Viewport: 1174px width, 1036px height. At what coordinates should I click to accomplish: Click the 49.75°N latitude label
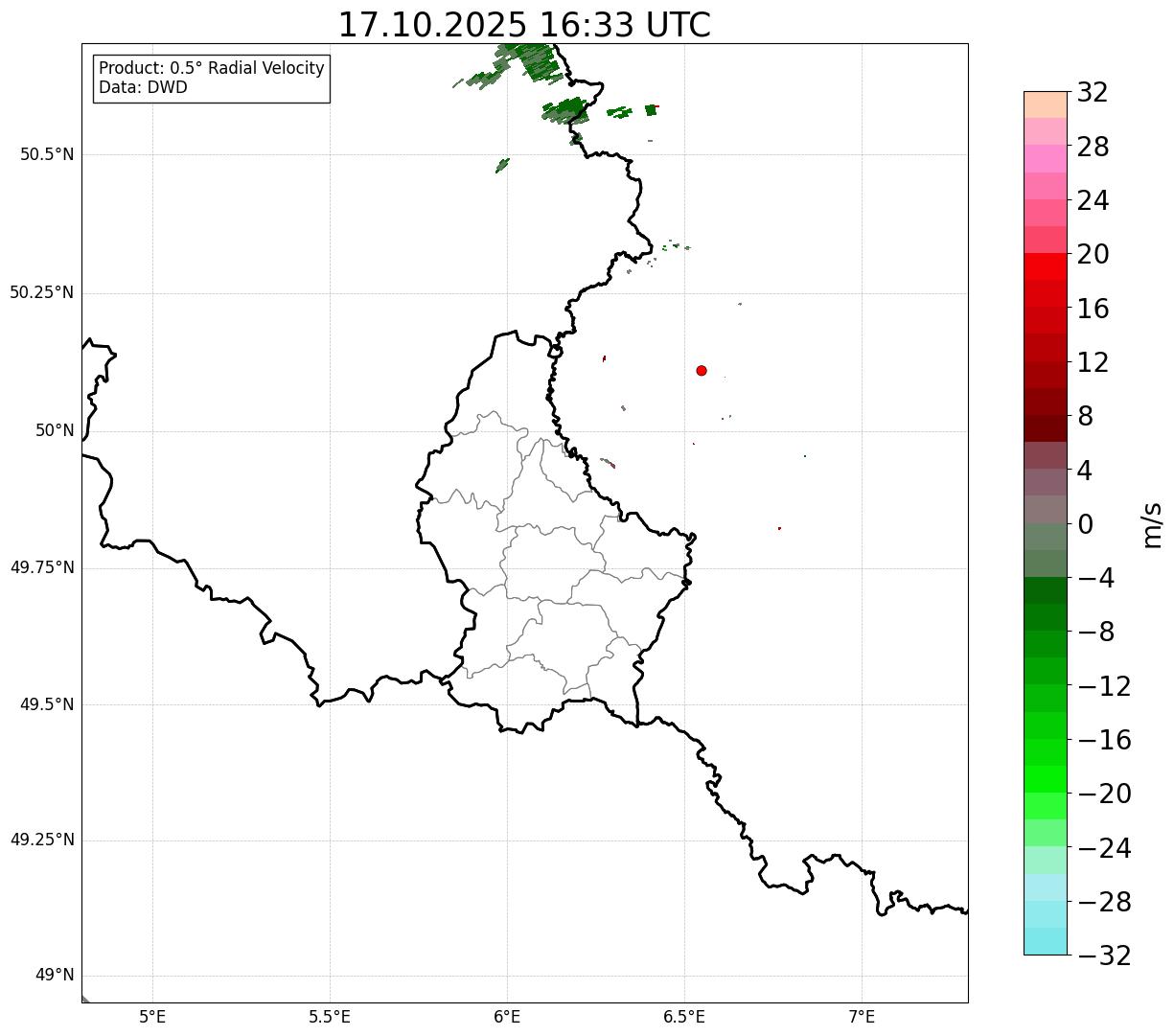click(x=42, y=567)
